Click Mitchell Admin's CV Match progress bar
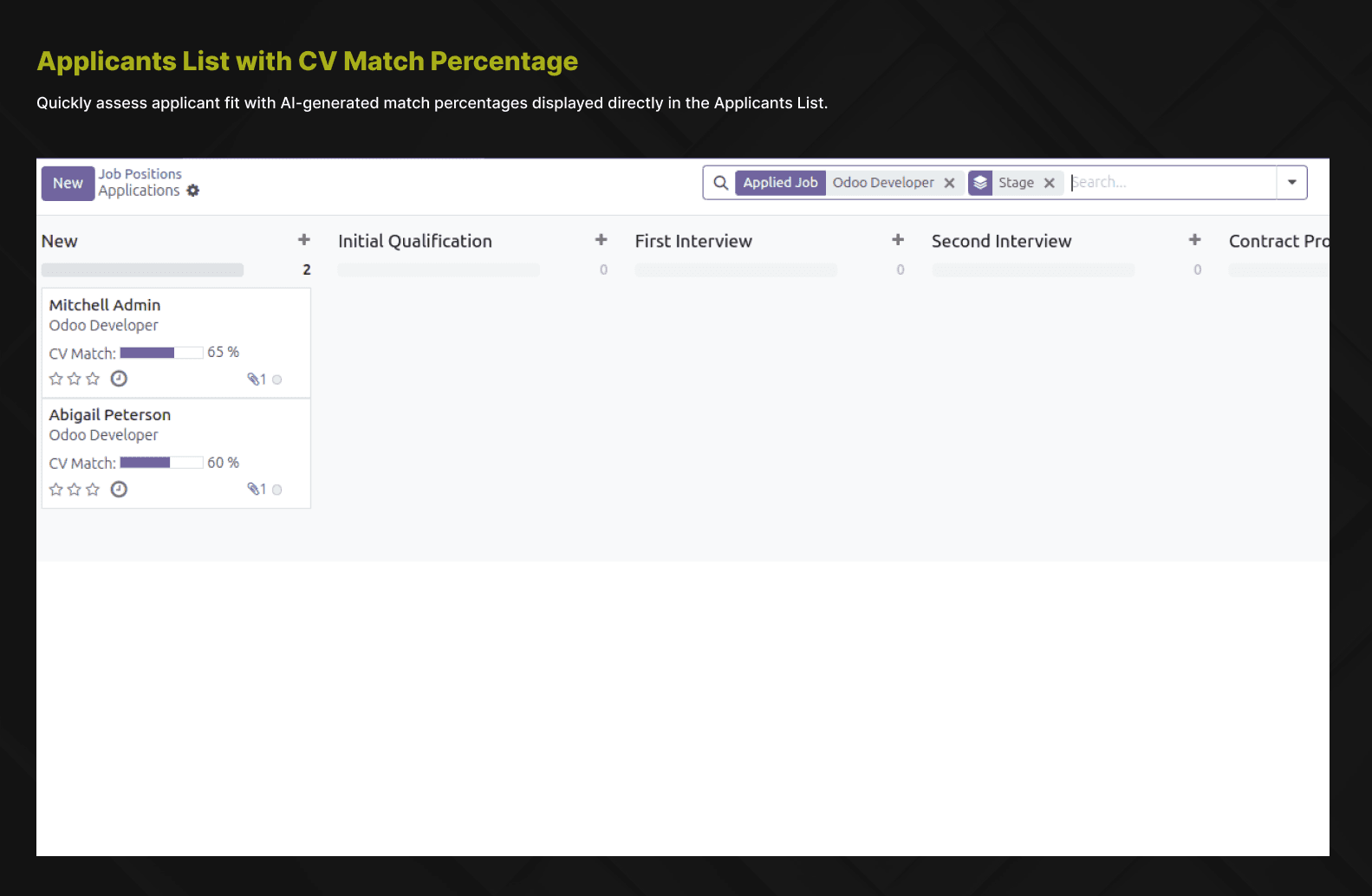This screenshot has height=896, width=1372. [161, 353]
